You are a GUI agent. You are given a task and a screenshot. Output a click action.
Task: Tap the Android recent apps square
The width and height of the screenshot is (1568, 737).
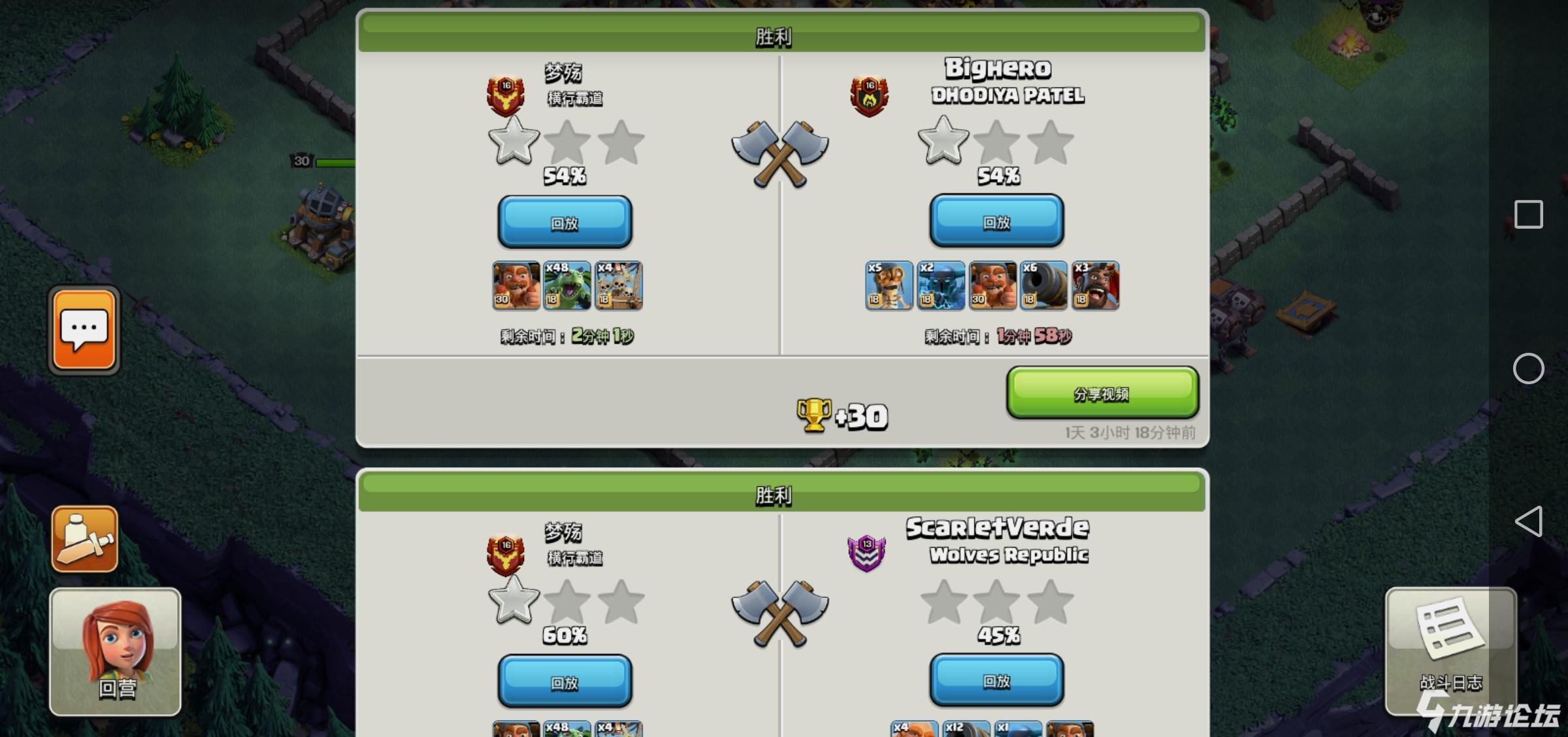[1528, 214]
